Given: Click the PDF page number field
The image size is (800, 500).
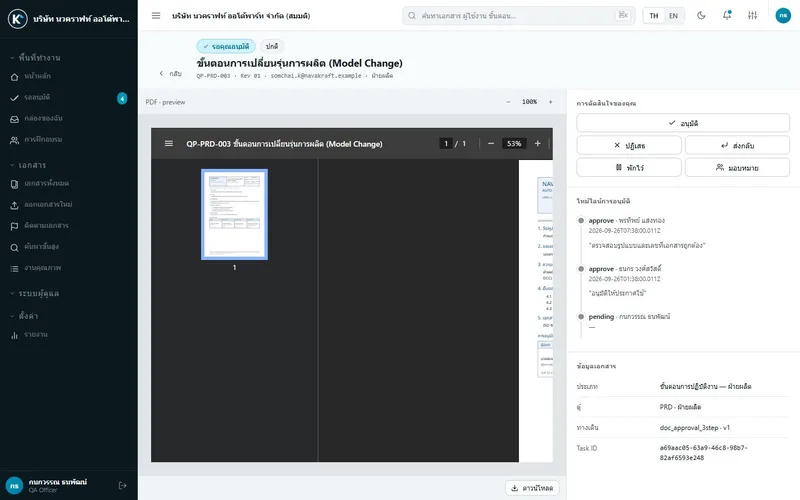Looking at the screenshot, I should tap(446, 144).
